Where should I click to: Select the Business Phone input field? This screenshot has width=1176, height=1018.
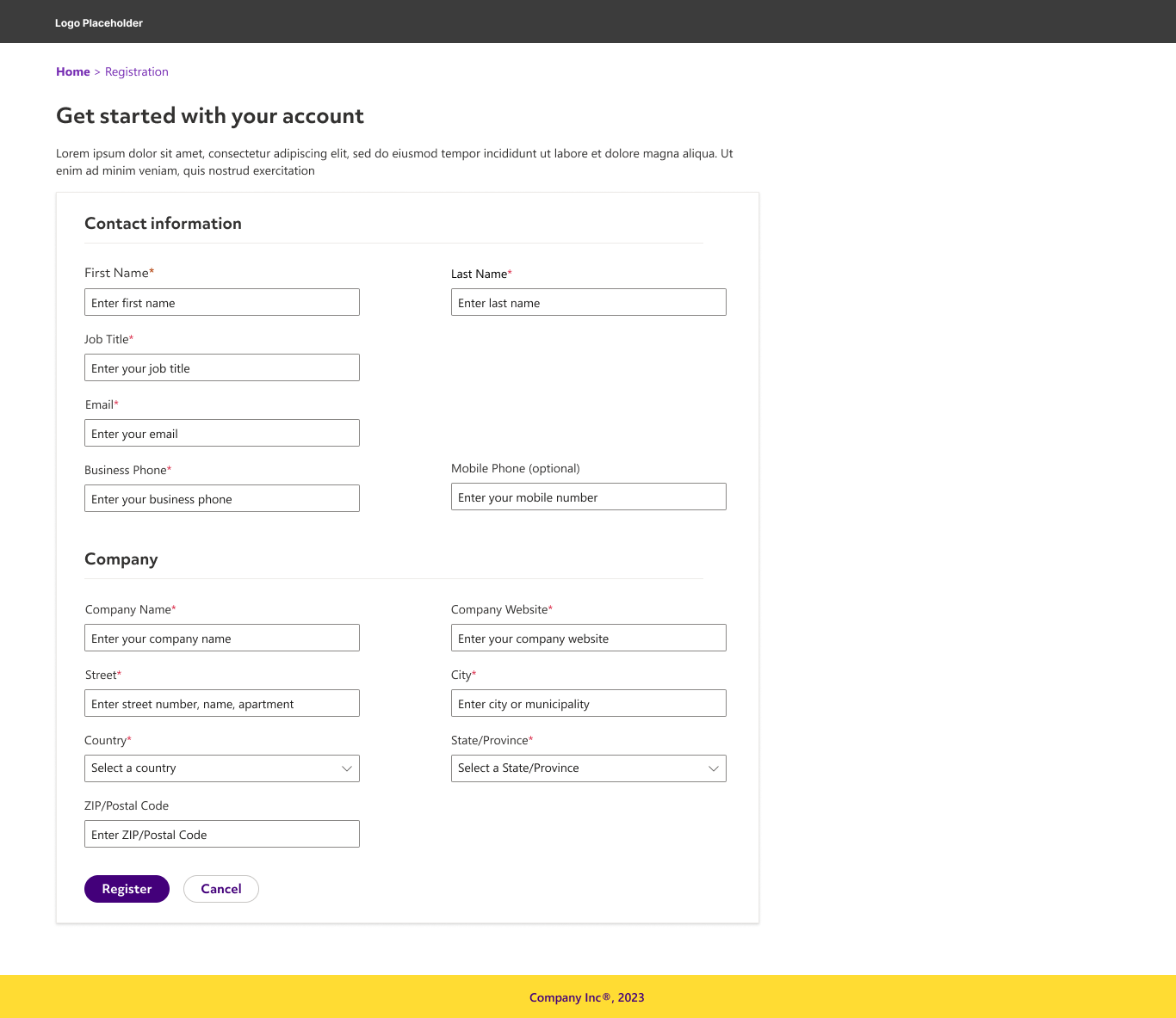click(x=222, y=498)
